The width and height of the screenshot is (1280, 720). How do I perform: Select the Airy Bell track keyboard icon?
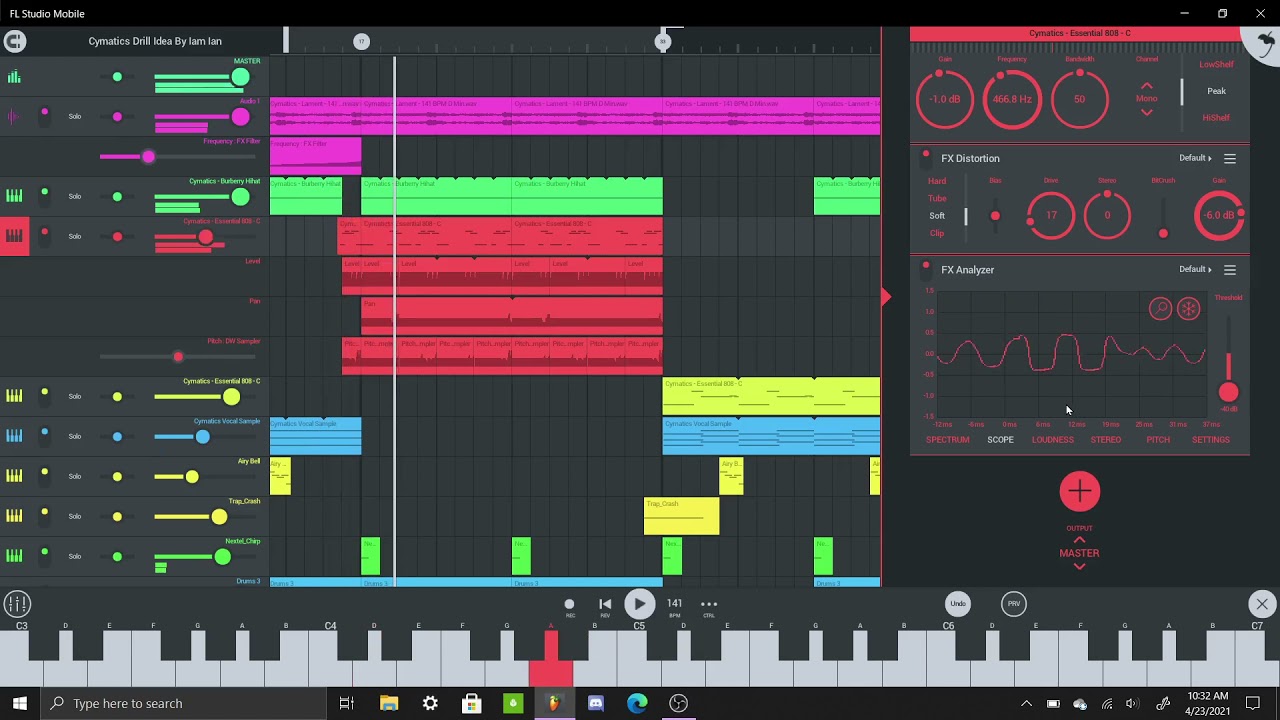[14, 477]
